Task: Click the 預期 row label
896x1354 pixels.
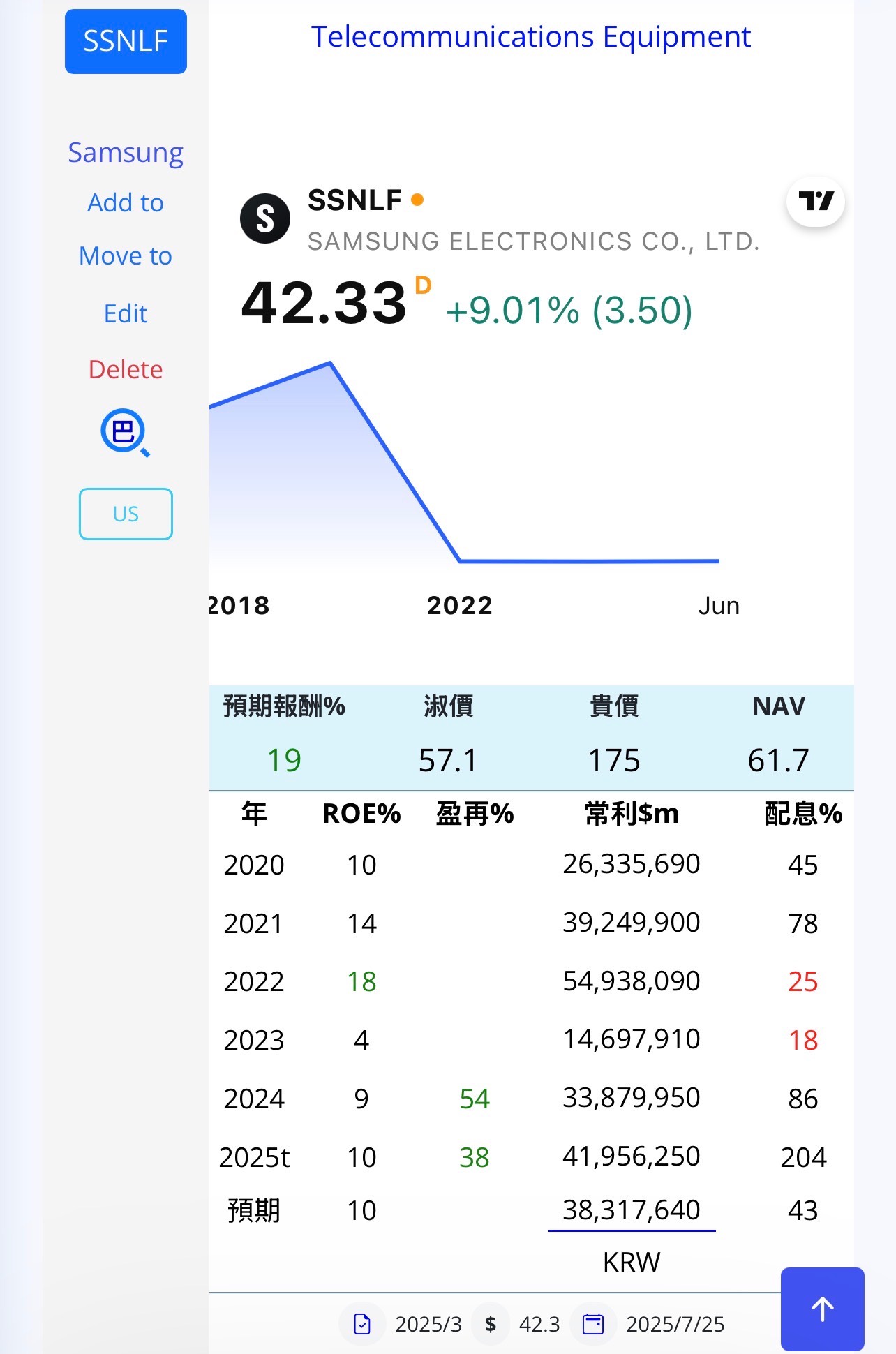Action: coord(254,1211)
